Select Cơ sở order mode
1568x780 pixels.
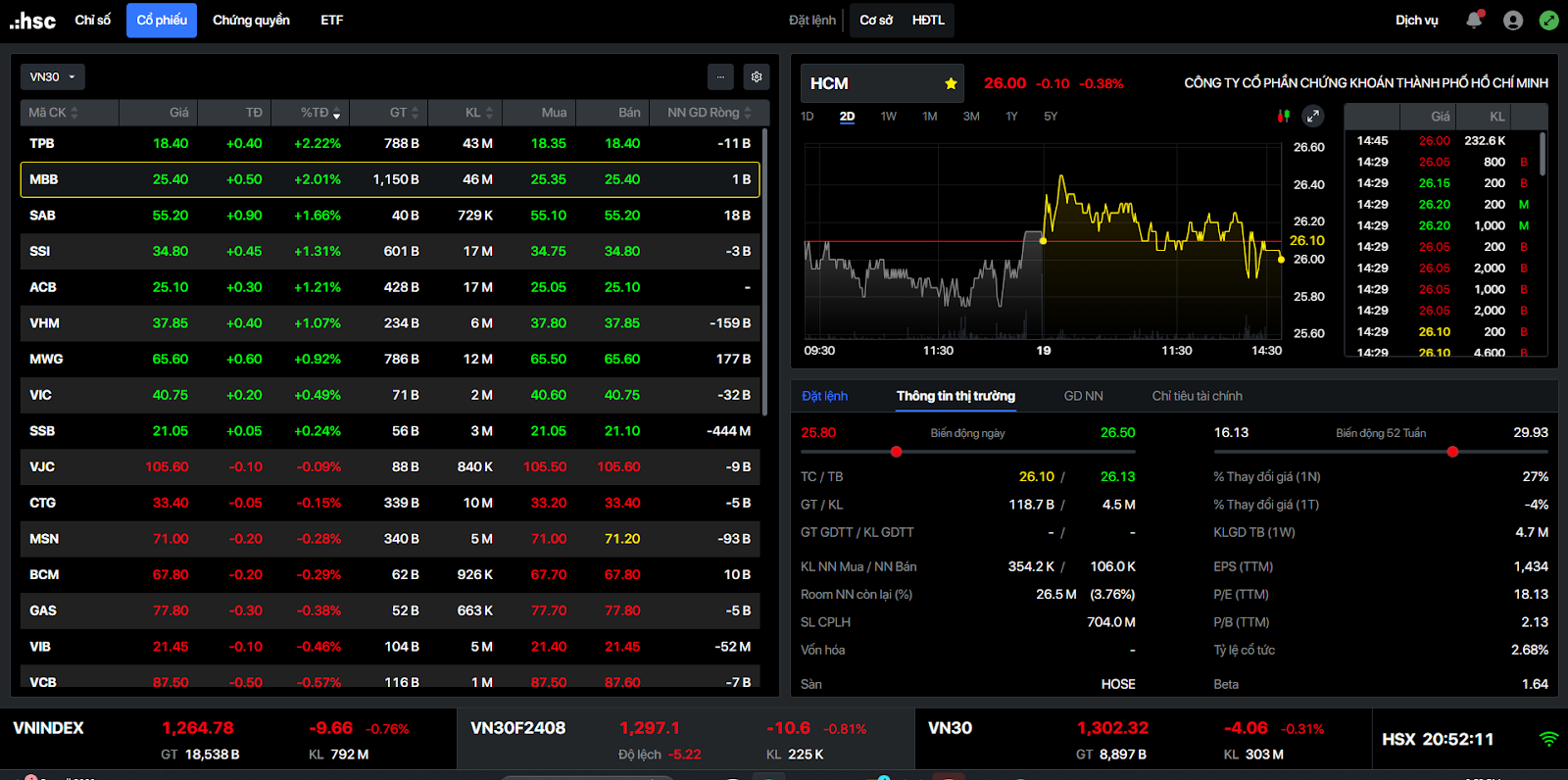click(876, 20)
